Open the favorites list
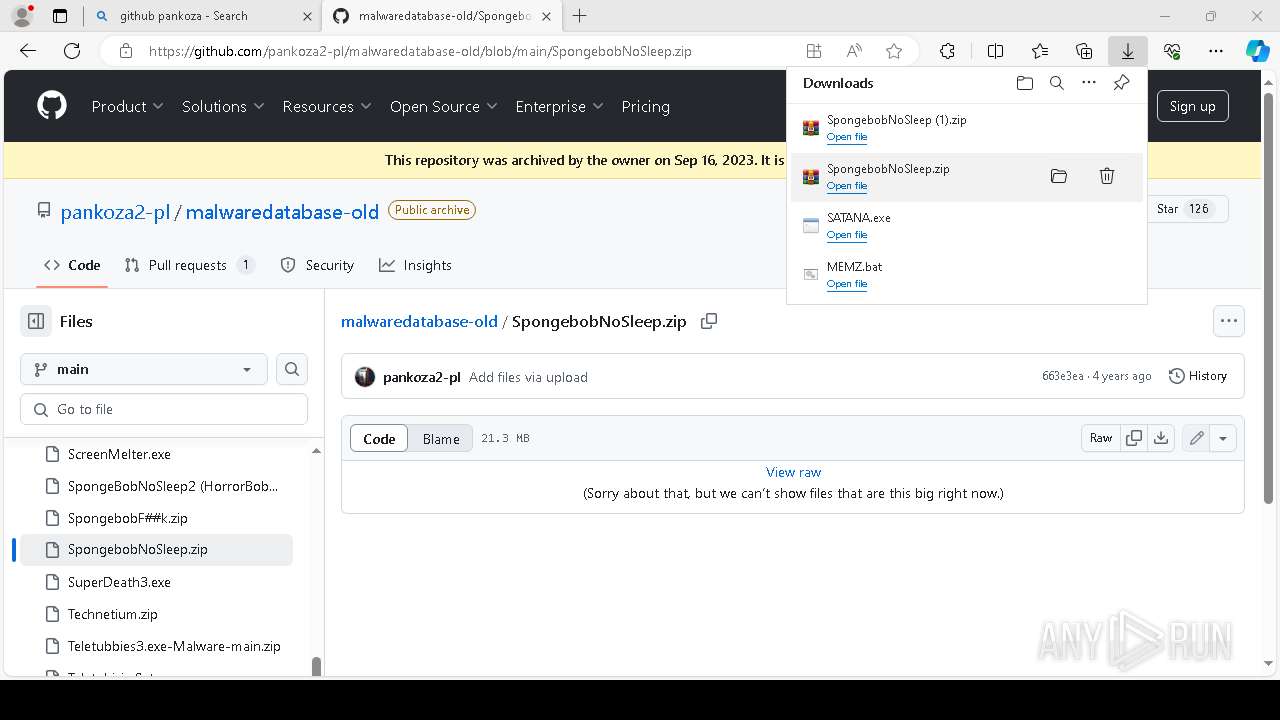The width and height of the screenshot is (1280, 720). tap(1040, 51)
